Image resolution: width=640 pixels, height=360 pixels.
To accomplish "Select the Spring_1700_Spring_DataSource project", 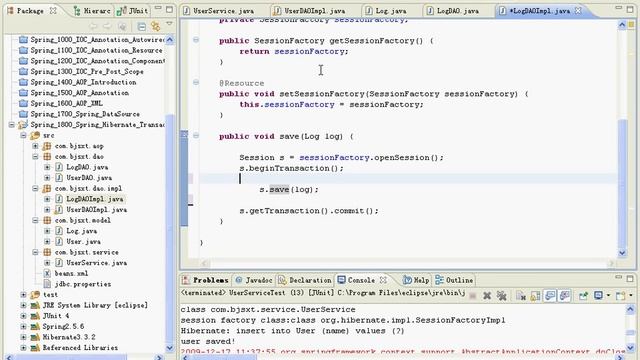I will tap(85, 114).
